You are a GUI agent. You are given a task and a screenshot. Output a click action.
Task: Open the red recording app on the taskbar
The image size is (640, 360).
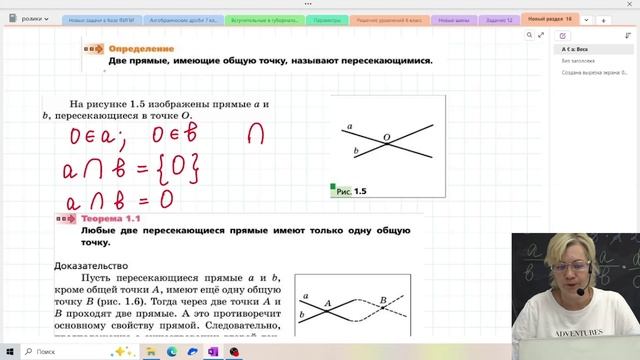(x=234, y=351)
